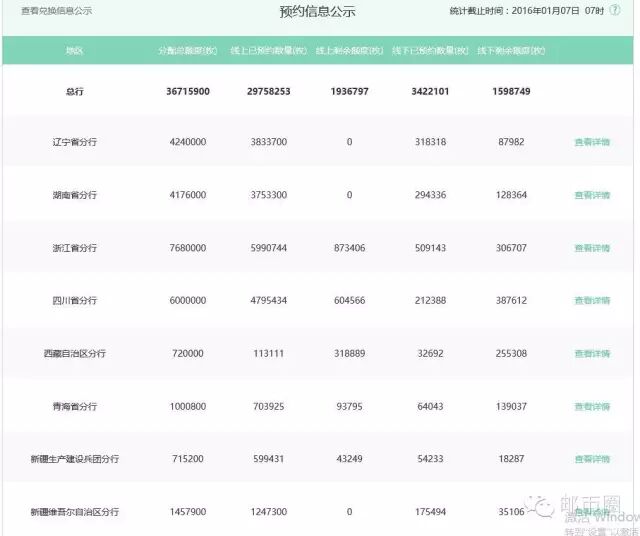Viewport: 640px width, 536px height.
Task: View details for 西藏自治区分行
Action: pyautogui.click(x=592, y=354)
